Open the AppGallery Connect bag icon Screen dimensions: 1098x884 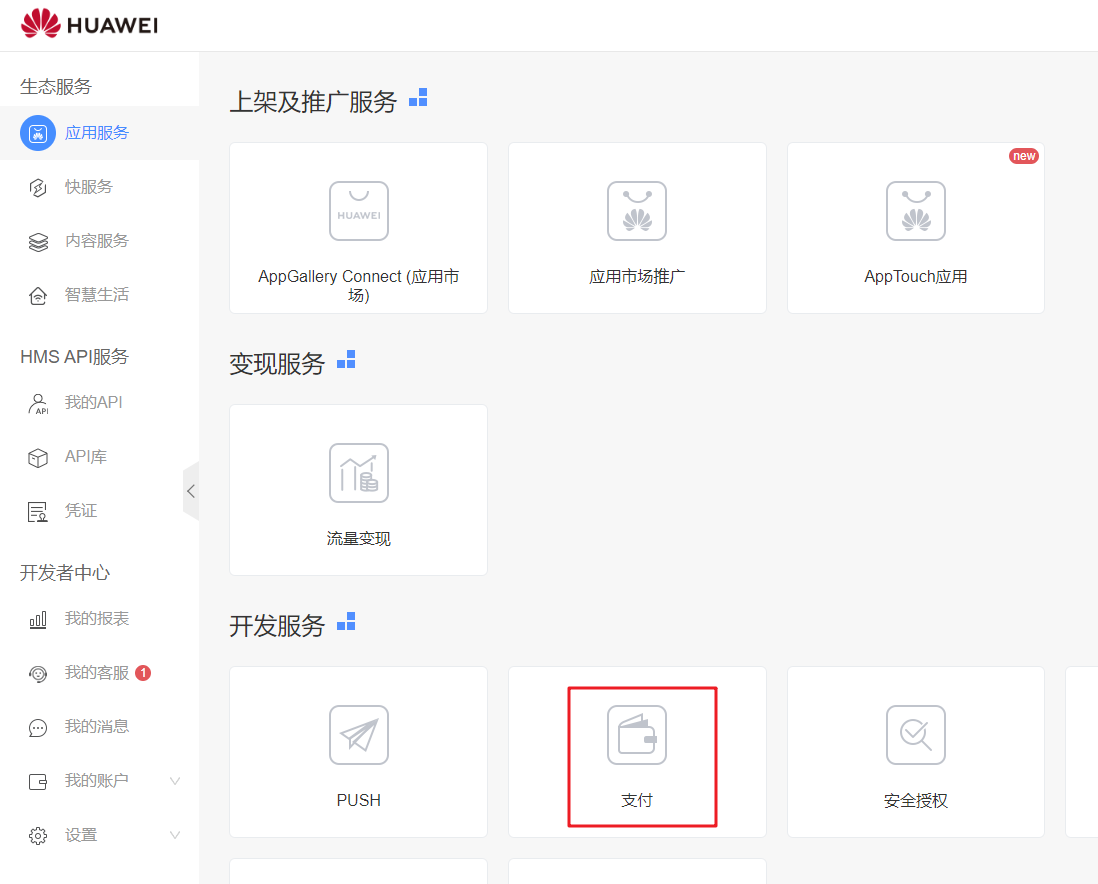(359, 211)
